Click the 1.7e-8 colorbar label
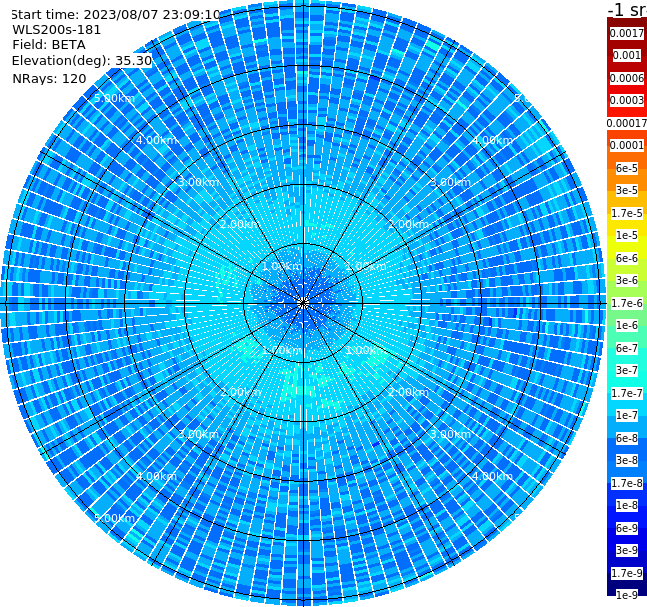The width and height of the screenshot is (647, 607). [x=626, y=483]
